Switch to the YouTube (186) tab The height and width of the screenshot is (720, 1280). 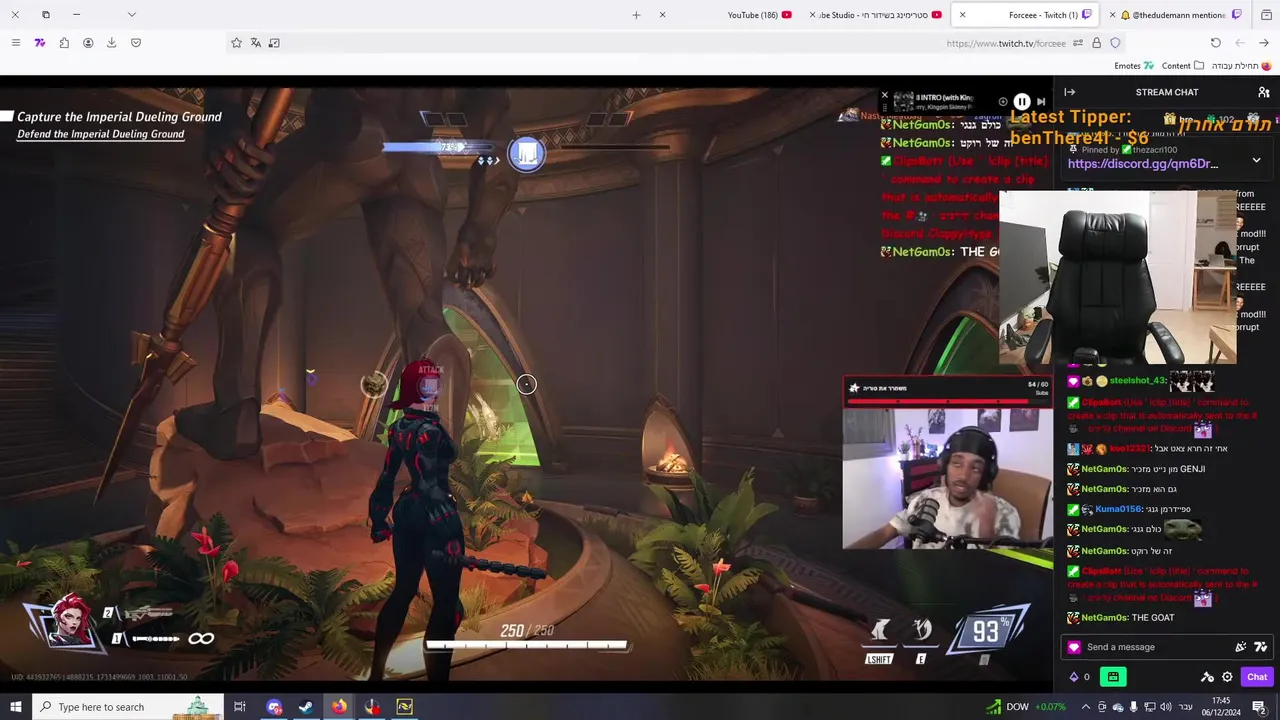pyautogui.click(x=728, y=15)
